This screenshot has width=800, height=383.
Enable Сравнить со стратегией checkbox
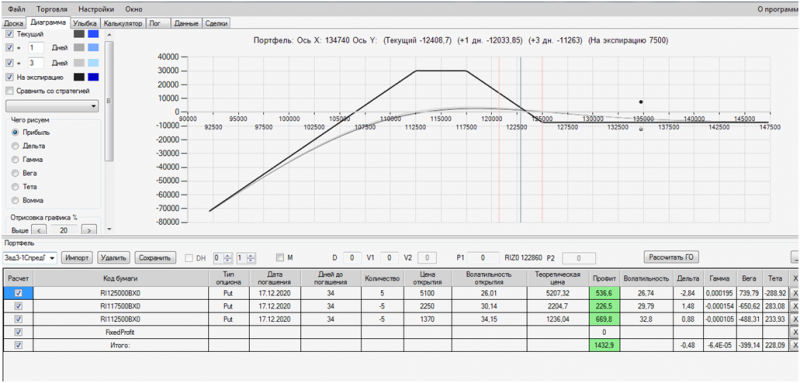(9, 91)
